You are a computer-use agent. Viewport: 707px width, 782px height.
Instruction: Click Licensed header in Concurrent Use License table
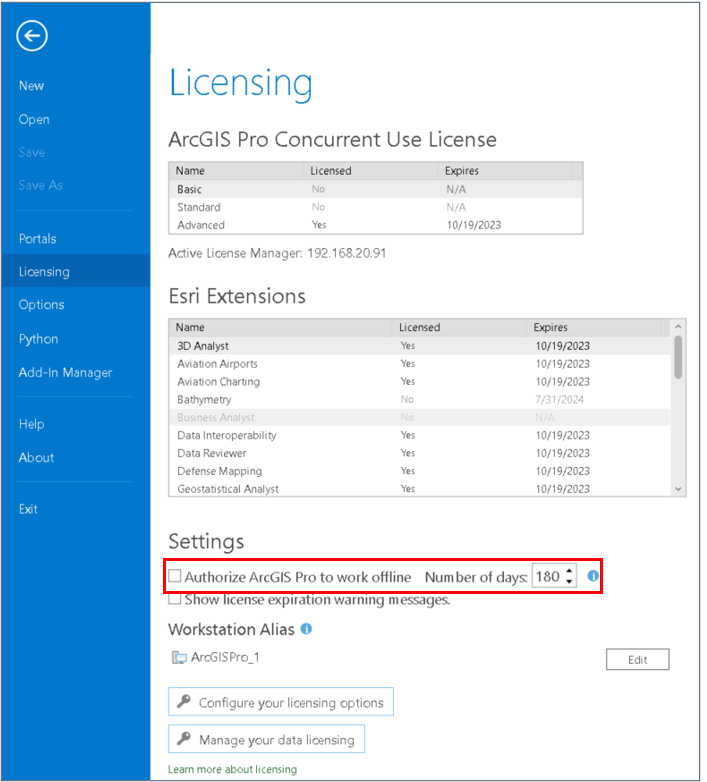[370, 171]
